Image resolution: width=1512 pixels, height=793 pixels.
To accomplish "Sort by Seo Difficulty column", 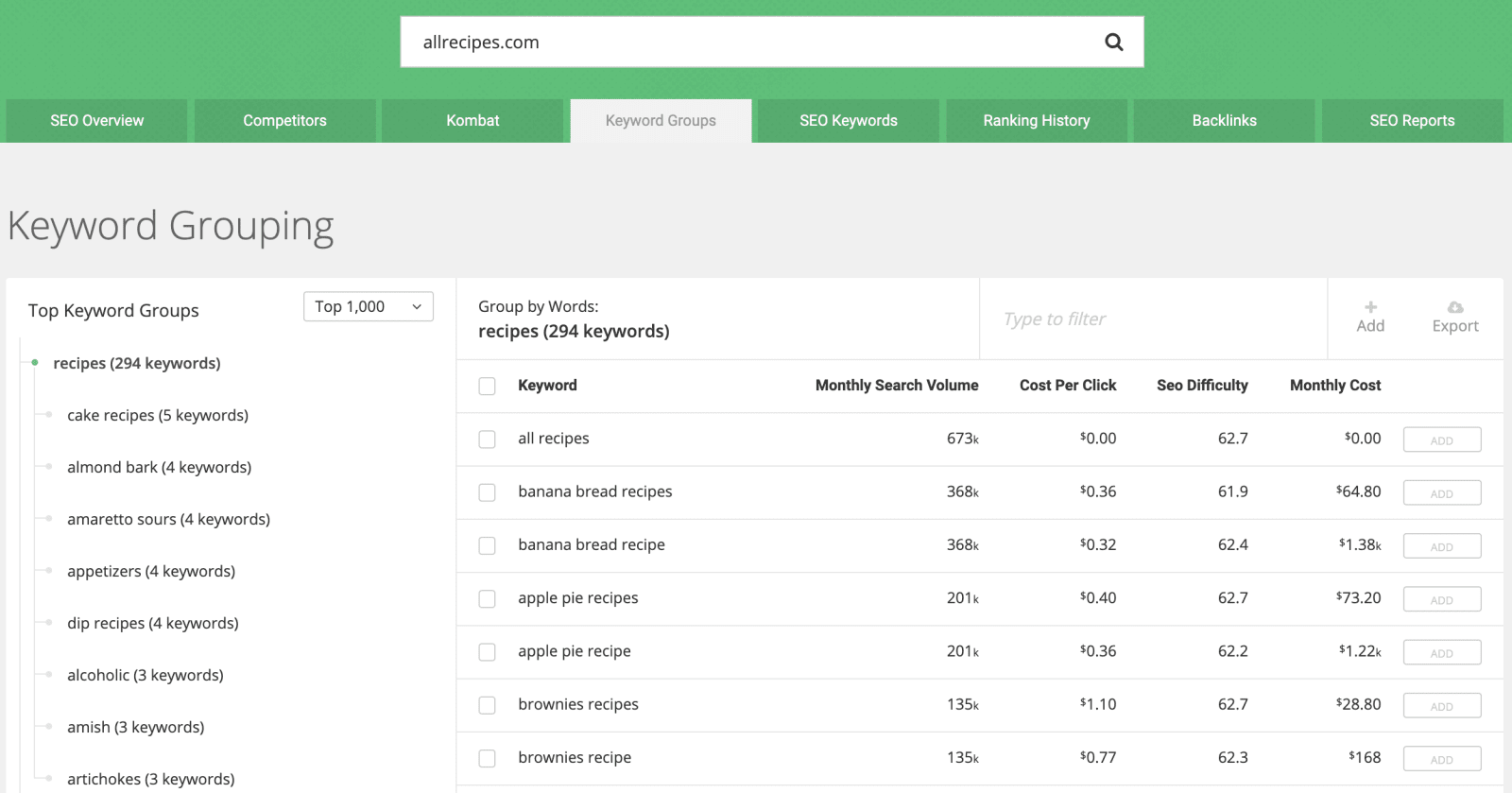I will click(x=1202, y=386).
